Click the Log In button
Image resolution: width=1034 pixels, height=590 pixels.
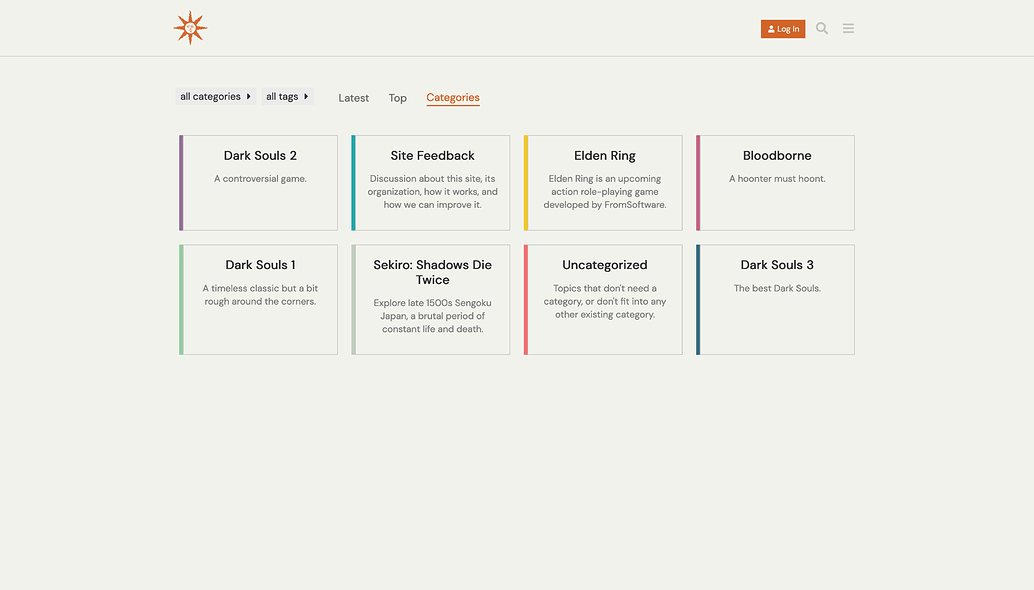coord(782,29)
